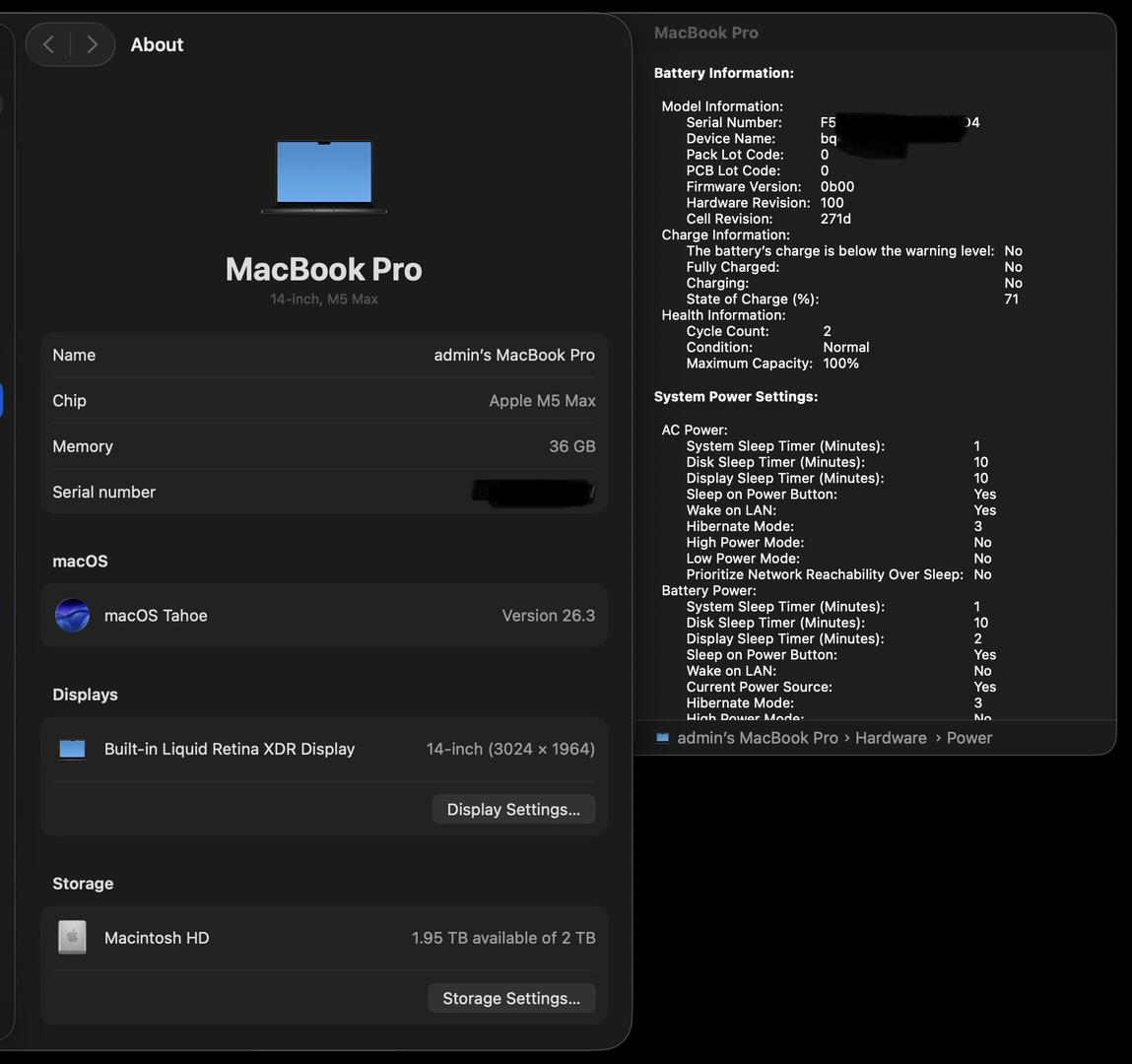Select the Power path bar item
1132x1064 pixels.
968,738
